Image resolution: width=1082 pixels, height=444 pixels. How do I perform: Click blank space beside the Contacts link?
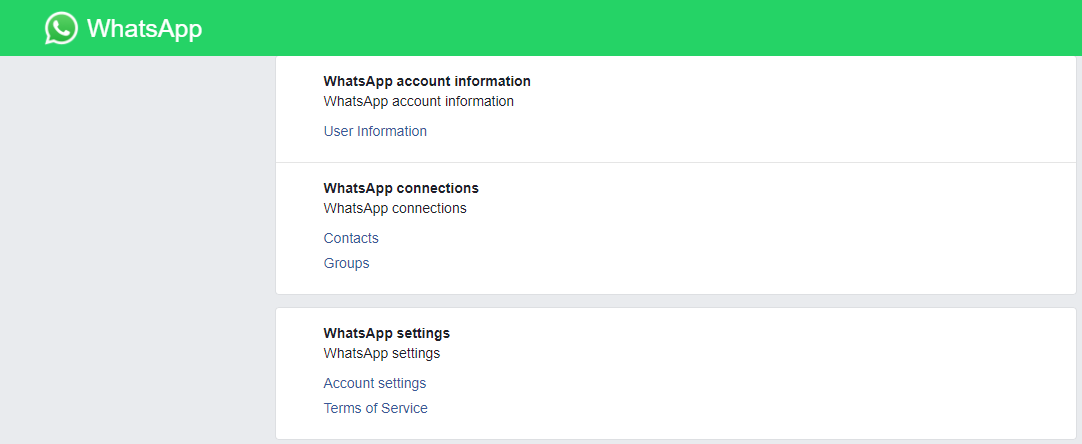click(x=700, y=238)
